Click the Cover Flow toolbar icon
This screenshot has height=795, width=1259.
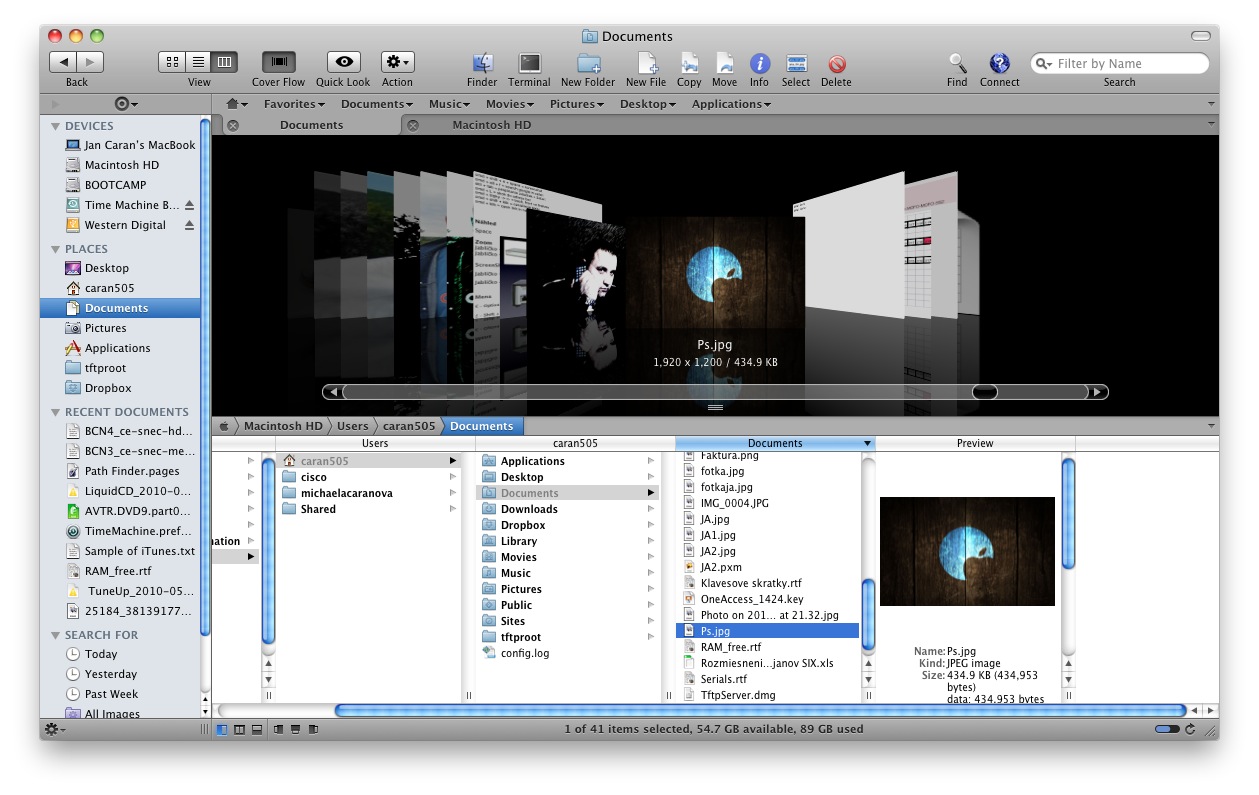(x=279, y=63)
